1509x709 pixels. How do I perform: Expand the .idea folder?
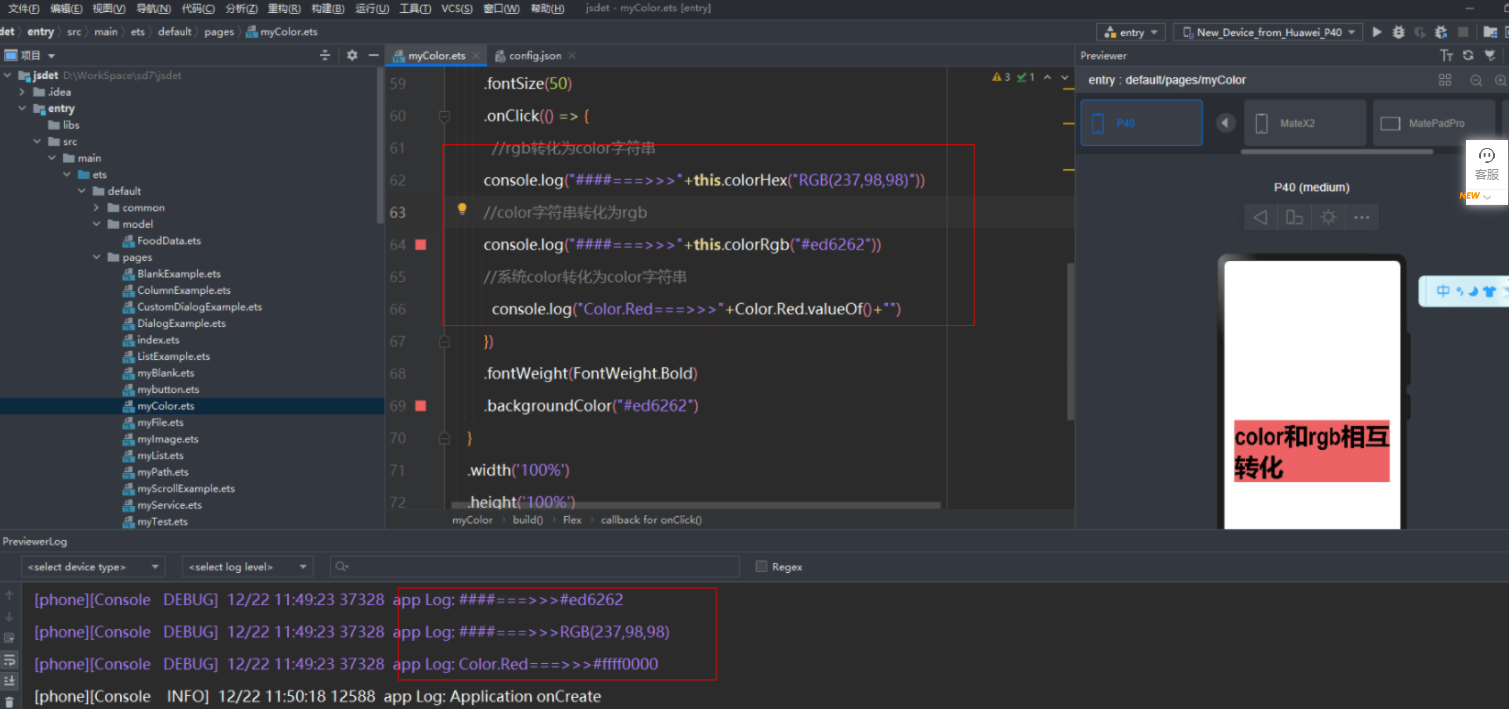[x=22, y=92]
